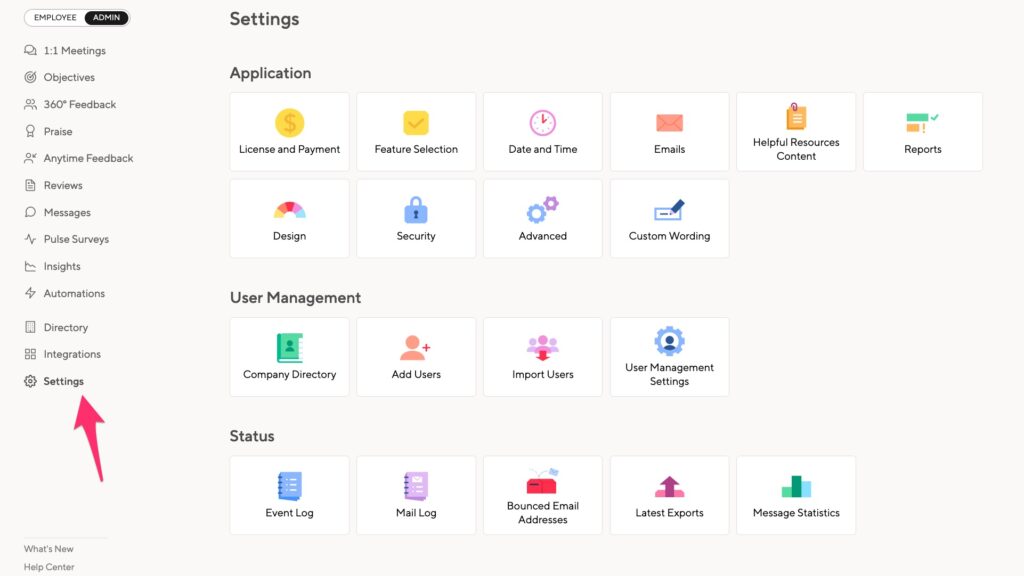Open Design rainbow icon
The height and width of the screenshot is (576, 1024).
[289, 210]
